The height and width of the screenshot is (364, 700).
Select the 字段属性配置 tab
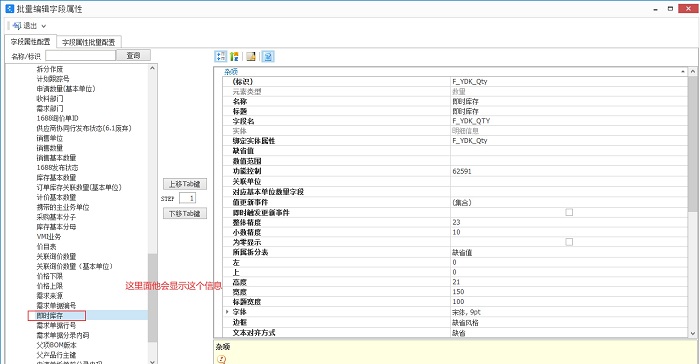(30, 42)
